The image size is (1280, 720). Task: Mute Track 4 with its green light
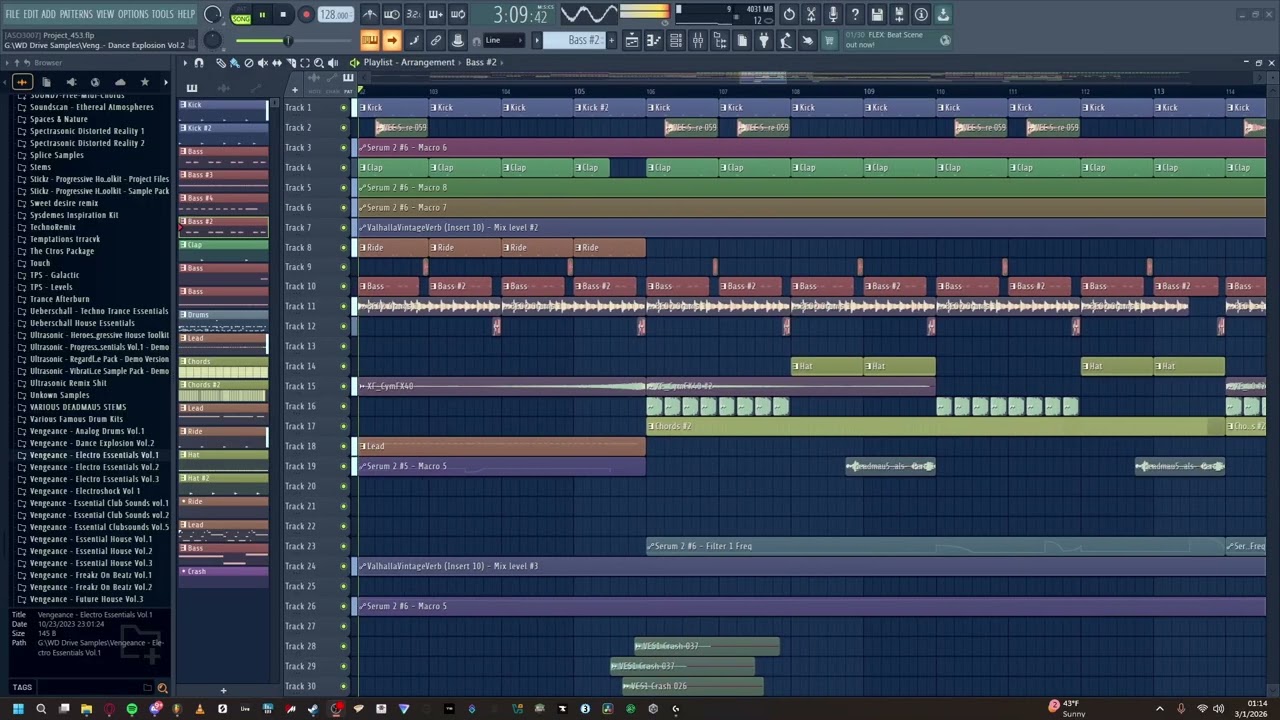click(344, 167)
